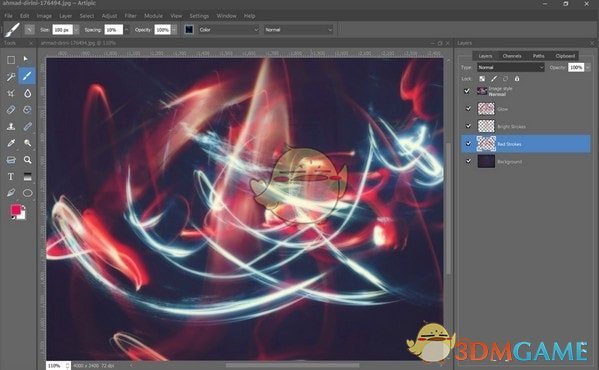
Task: Click the red foreground color swatch
Action: click(x=15, y=210)
